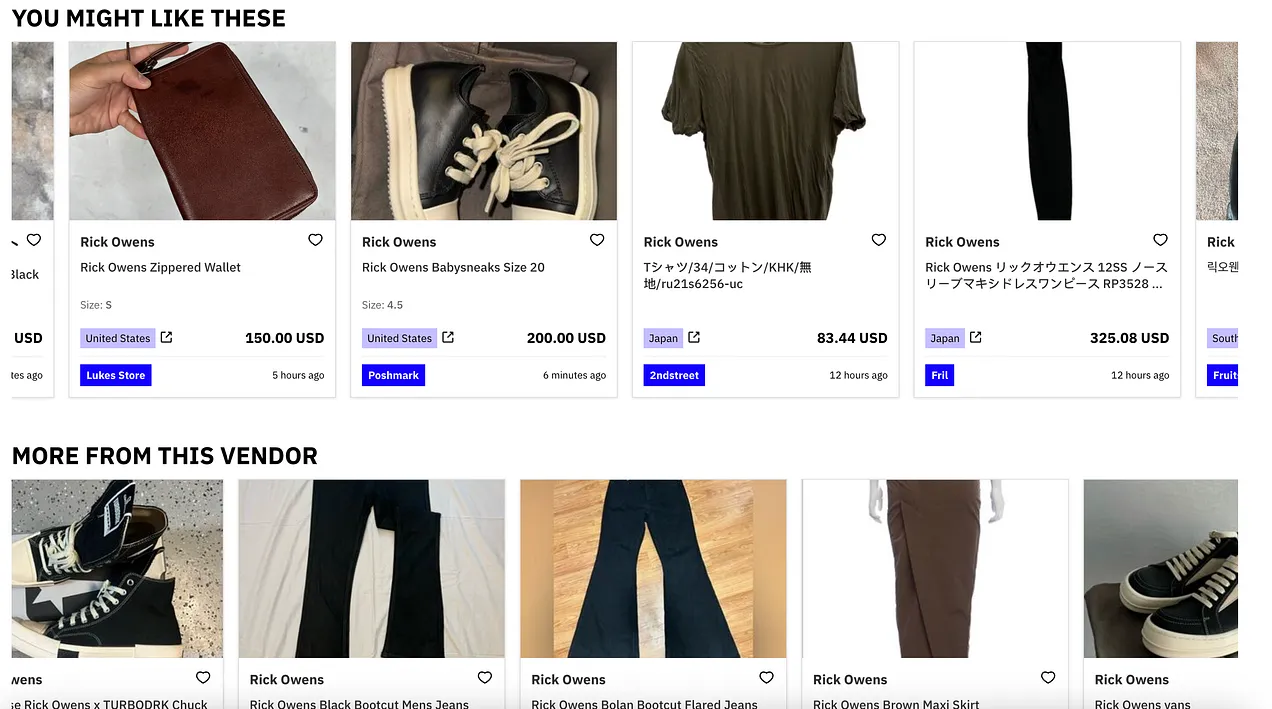Like the Rick Owens Babysneaks listing heart

tap(597, 240)
